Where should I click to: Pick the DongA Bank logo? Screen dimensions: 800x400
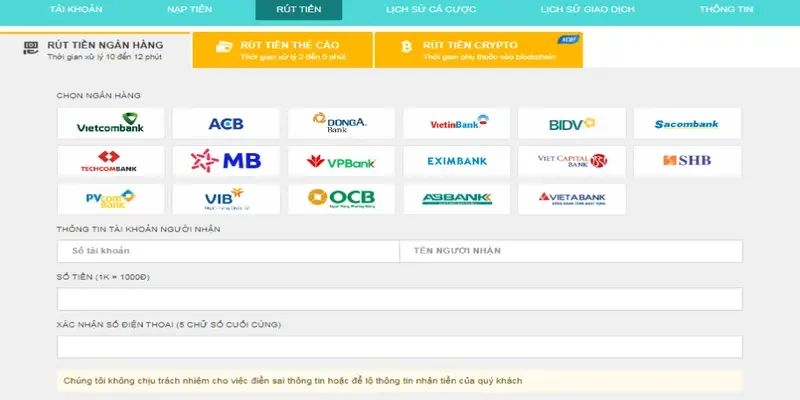coord(341,123)
